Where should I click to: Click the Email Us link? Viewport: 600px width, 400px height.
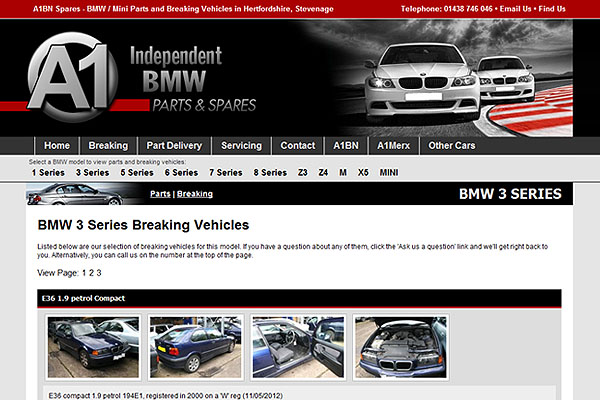tap(515, 9)
